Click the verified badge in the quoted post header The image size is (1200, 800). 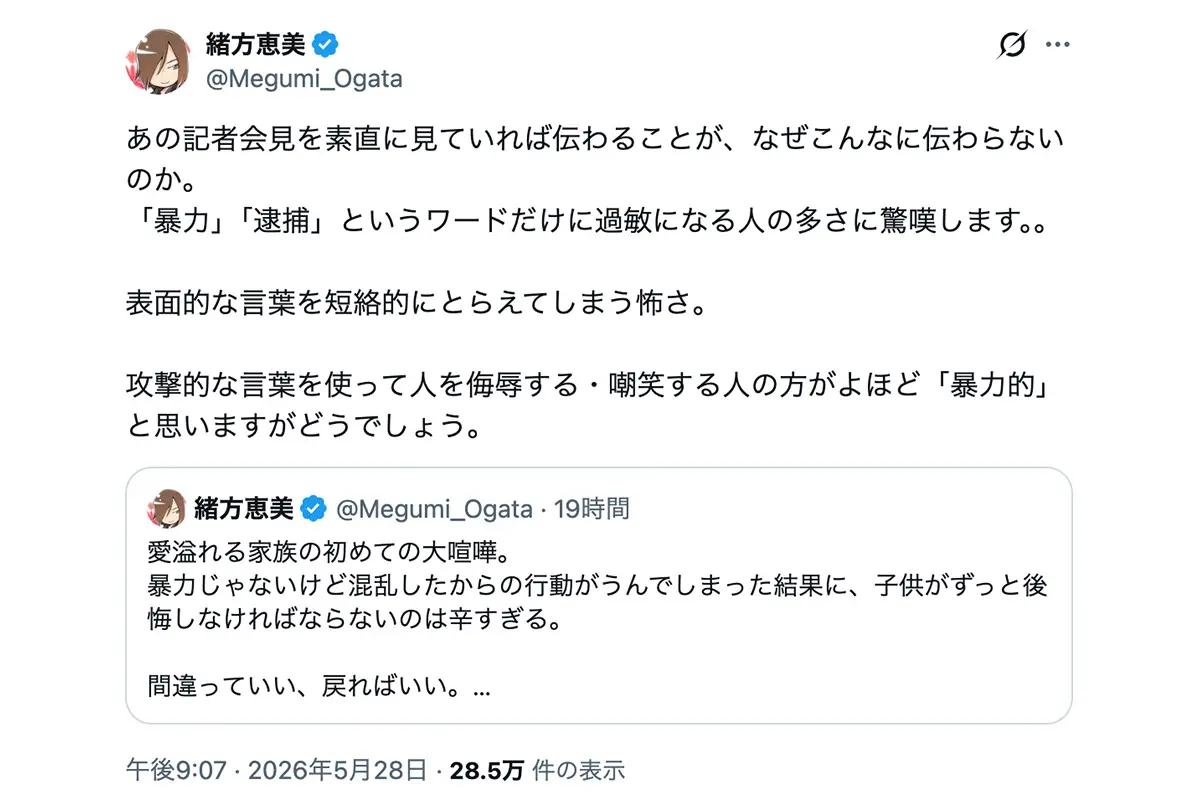click(313, 509)
